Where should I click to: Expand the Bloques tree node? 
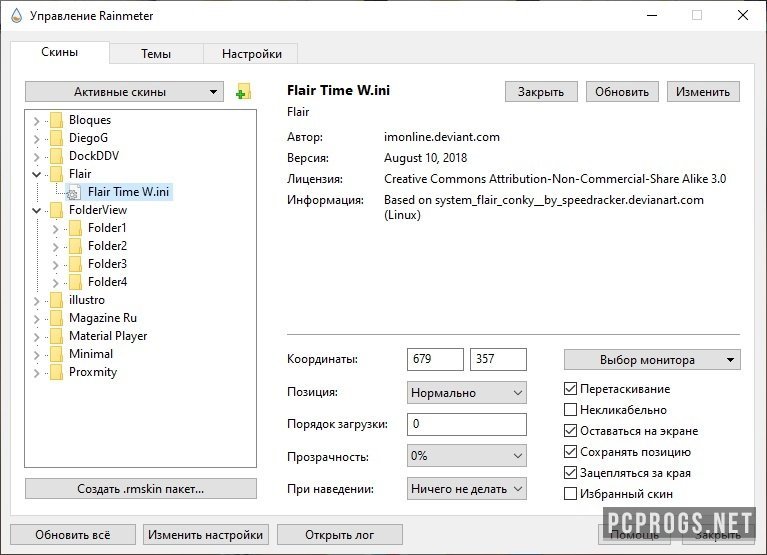click(37, 121)
